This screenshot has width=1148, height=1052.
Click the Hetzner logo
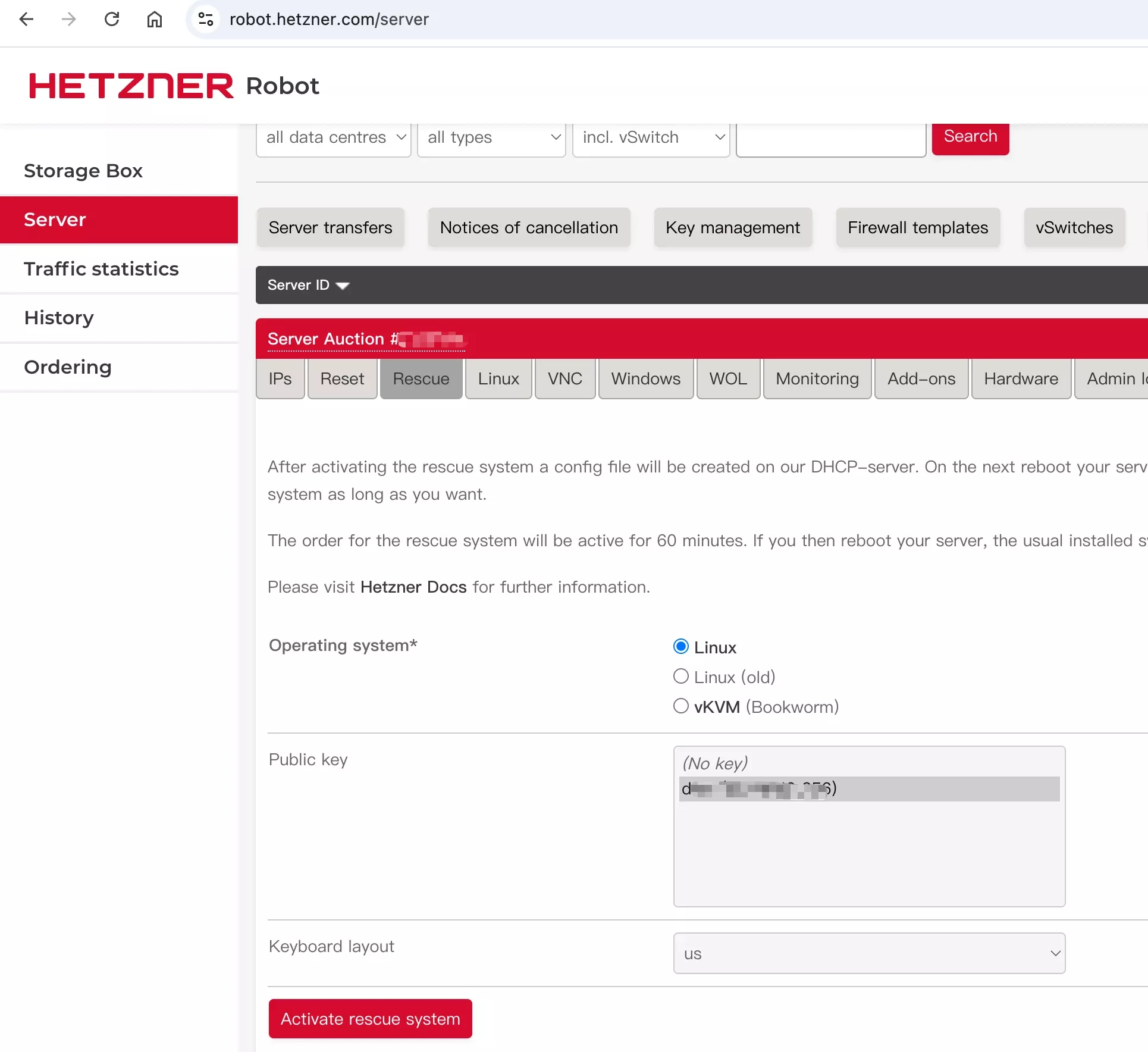click(131, 86)
